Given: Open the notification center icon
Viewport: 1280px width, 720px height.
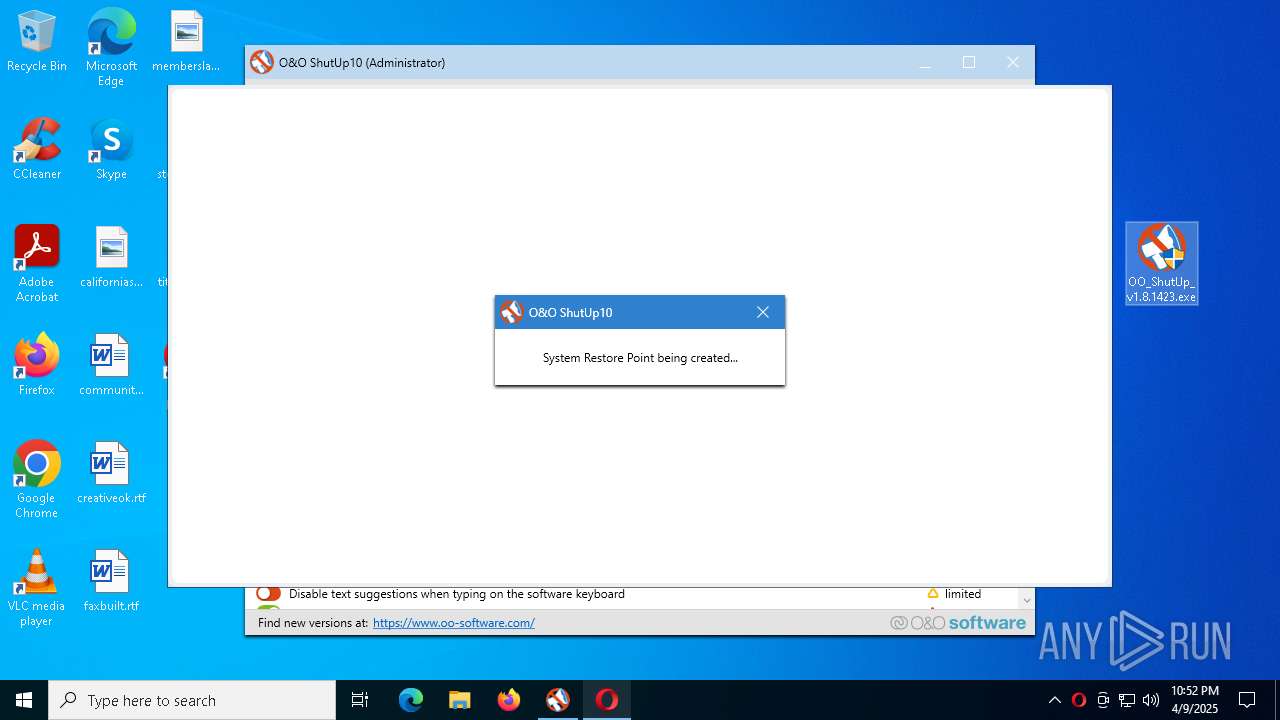Looking at the screenshot, I should 1247,700.
